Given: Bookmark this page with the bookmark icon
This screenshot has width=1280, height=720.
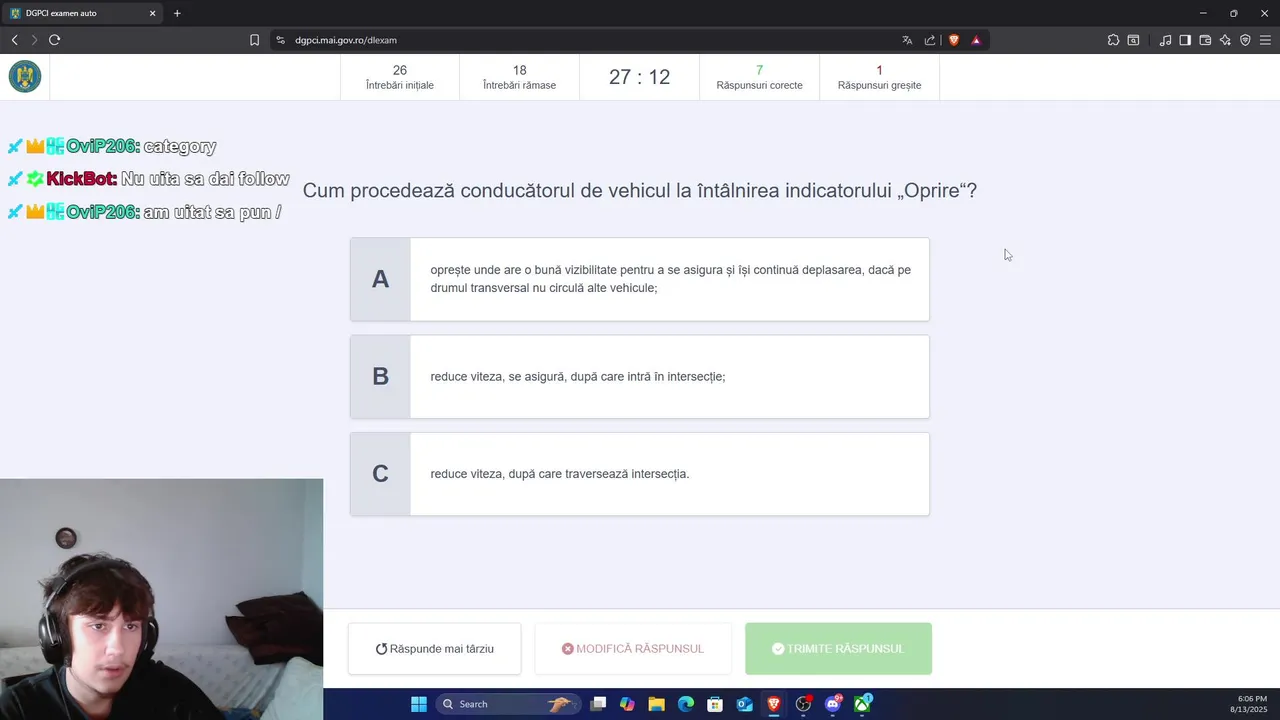Looking at the screenshot, I should [x=254, y=40].
